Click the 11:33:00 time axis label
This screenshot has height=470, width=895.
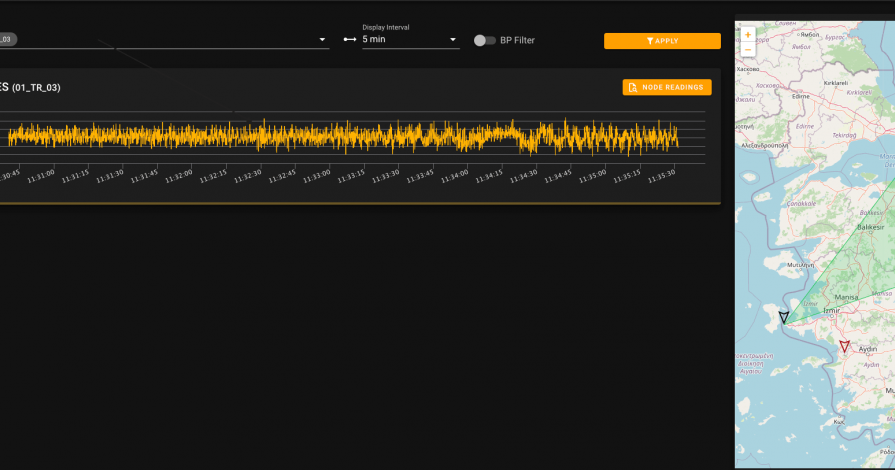point(317,175)
